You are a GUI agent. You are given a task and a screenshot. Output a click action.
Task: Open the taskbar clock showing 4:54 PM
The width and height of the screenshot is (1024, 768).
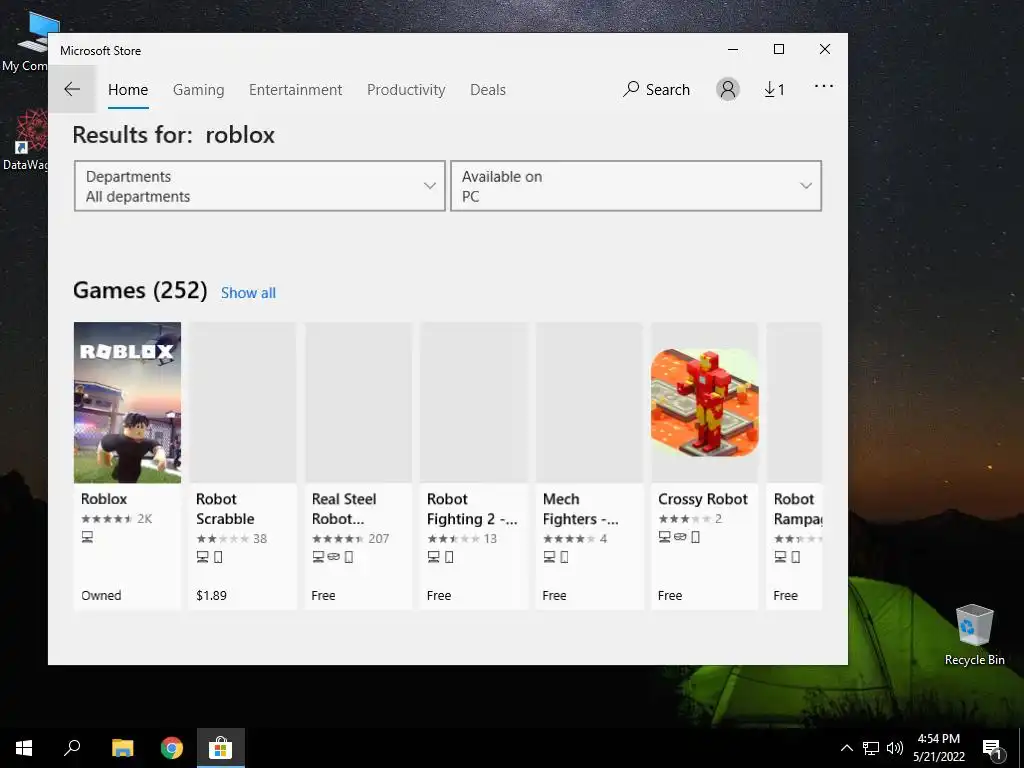[938, 748]
